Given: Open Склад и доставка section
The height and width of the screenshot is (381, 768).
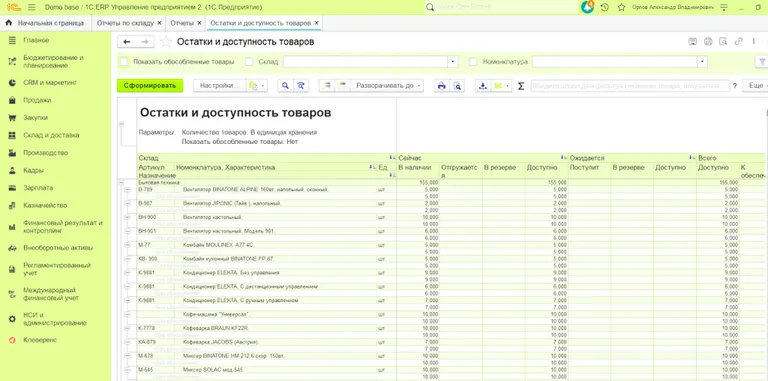Looking at the screenshot, I should pos(51,135).
